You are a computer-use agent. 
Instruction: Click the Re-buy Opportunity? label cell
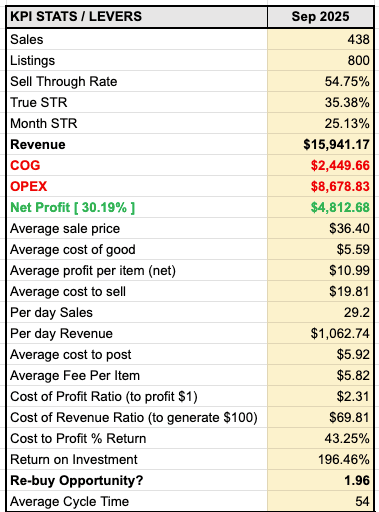point(137,480)
